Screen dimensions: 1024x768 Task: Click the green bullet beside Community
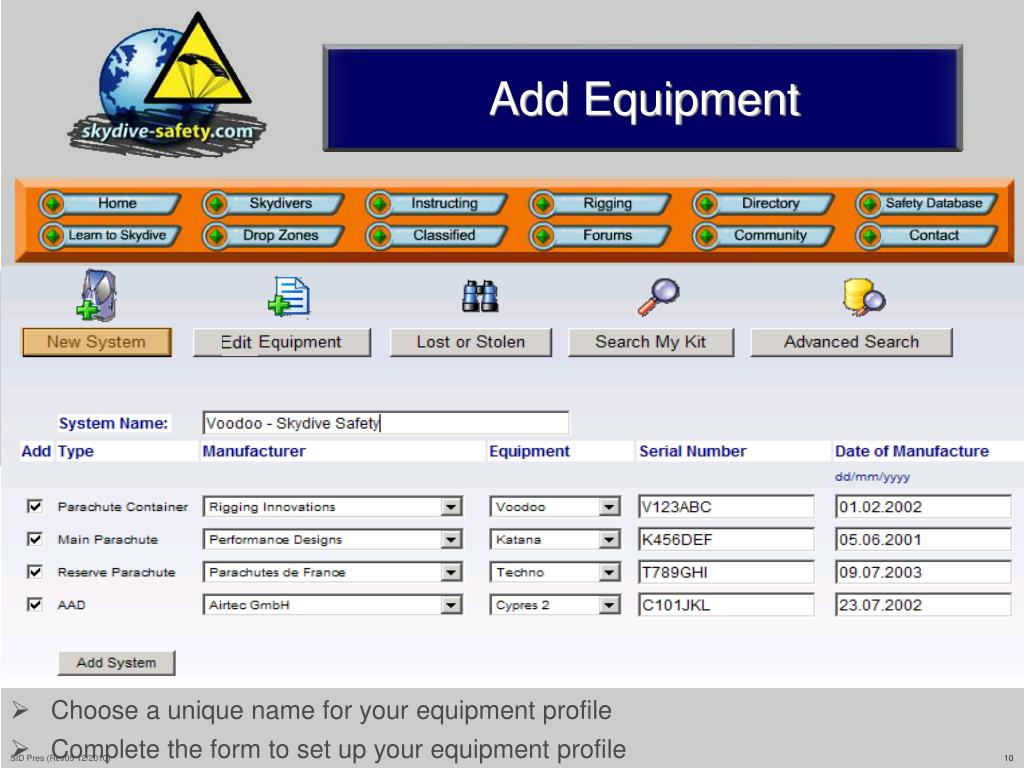[706, 236]
